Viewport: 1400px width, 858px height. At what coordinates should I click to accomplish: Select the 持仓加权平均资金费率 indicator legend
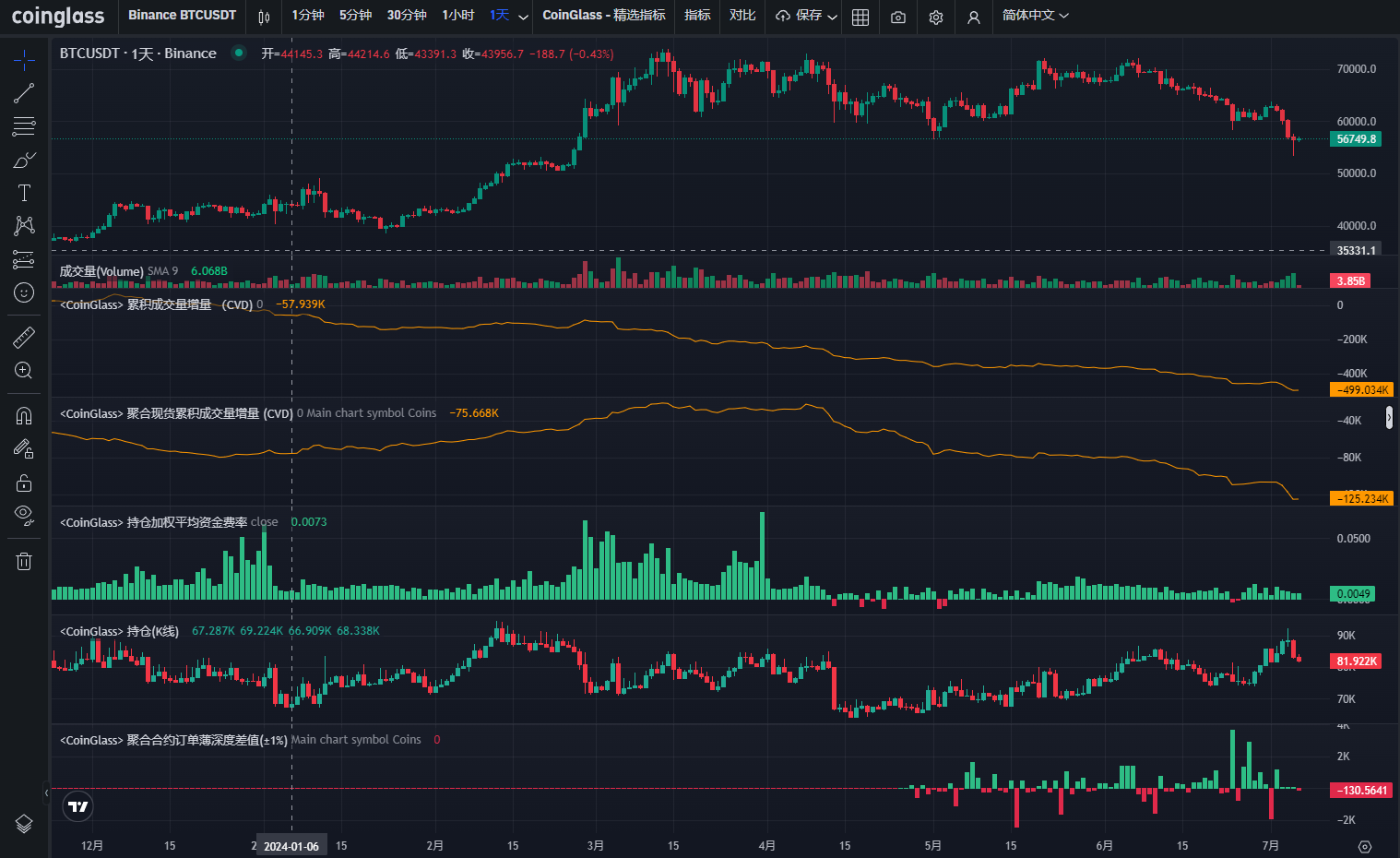click(x=153, y=522)
